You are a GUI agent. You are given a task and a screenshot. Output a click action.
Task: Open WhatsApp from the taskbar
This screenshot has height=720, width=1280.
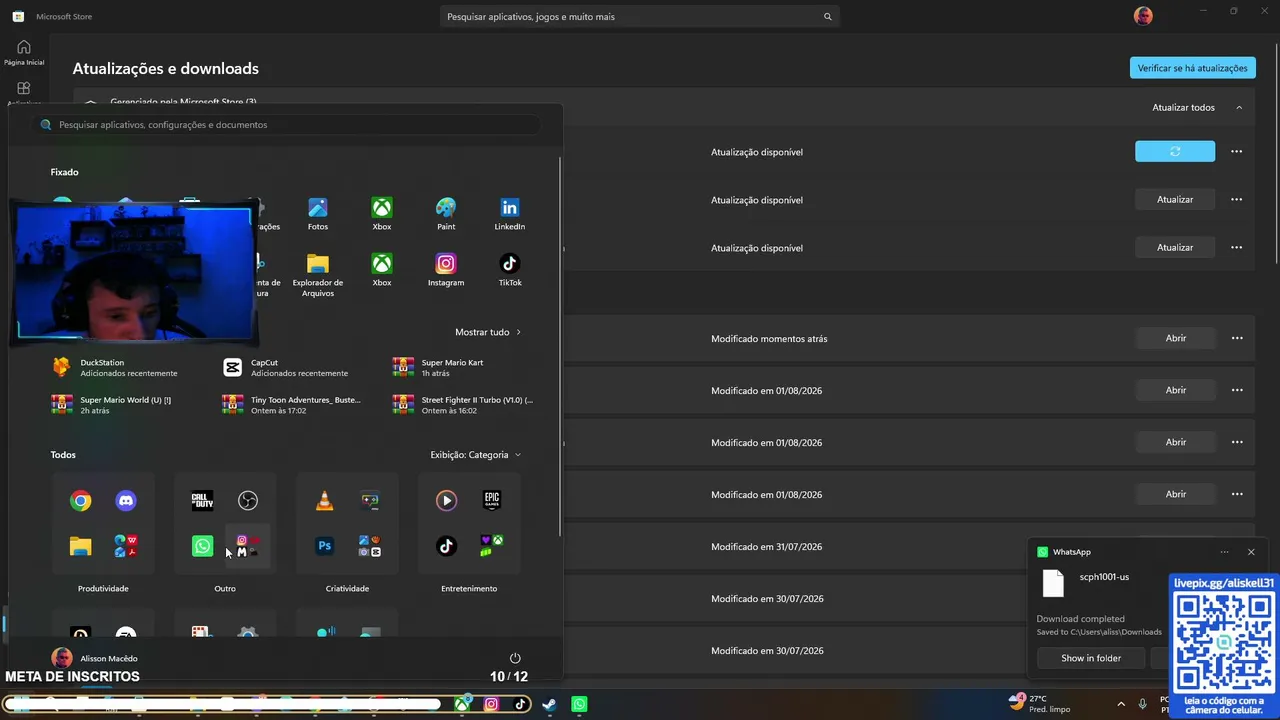tap(579, 704)
